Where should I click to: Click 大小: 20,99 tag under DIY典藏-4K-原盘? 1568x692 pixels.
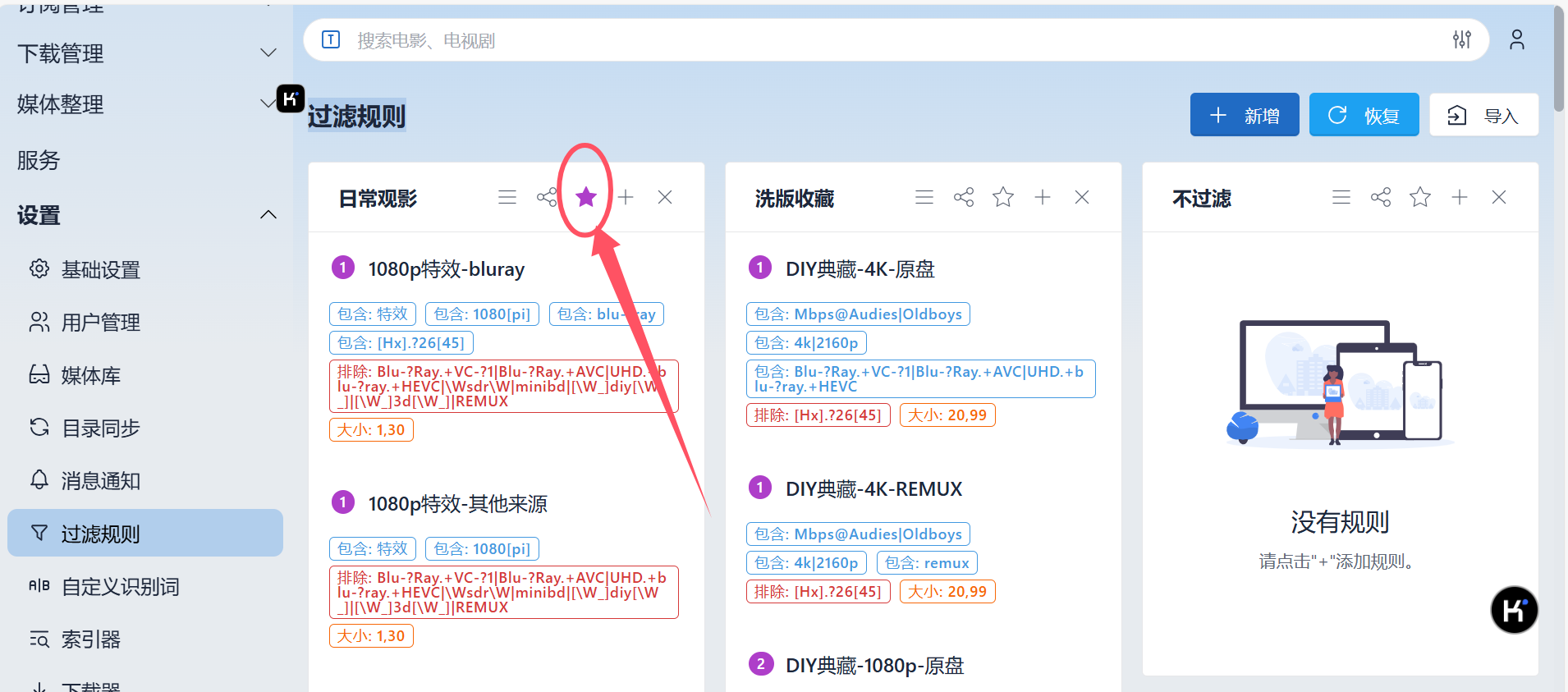pyautogui.click(x=947, y=415)
